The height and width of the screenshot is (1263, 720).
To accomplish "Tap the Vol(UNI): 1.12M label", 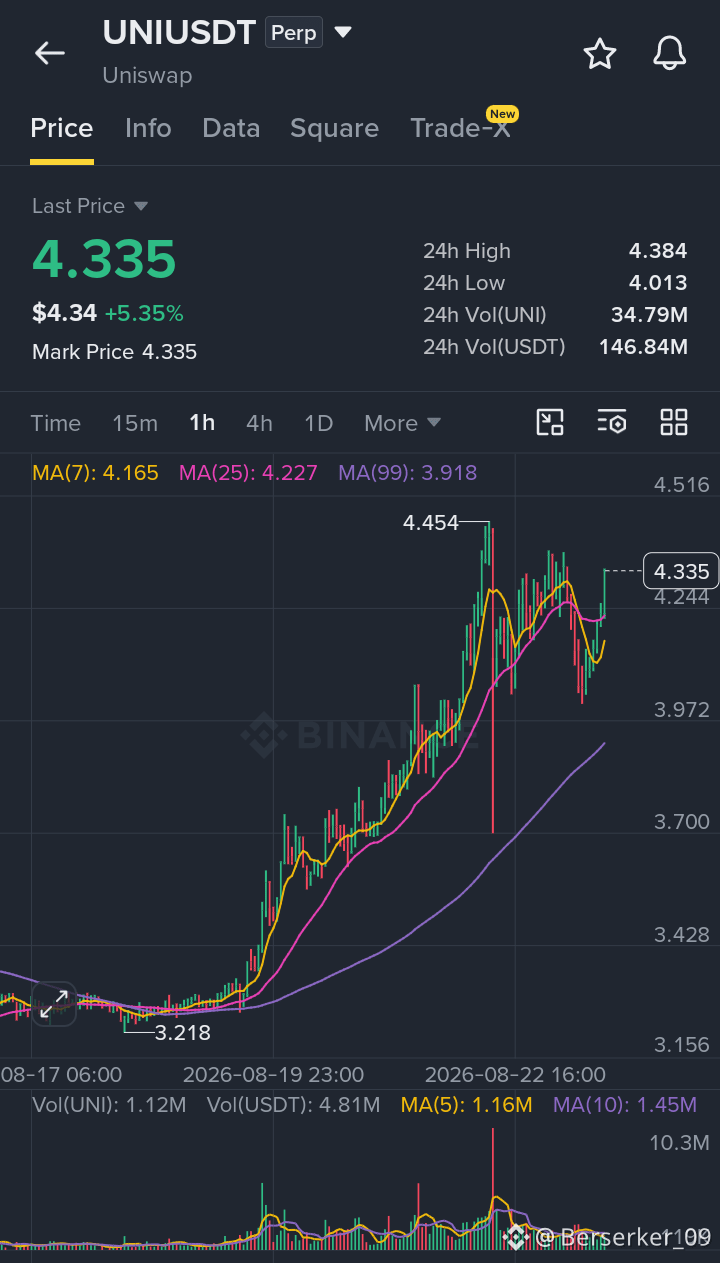I will pyautogui.click(x=109, y=1105).
